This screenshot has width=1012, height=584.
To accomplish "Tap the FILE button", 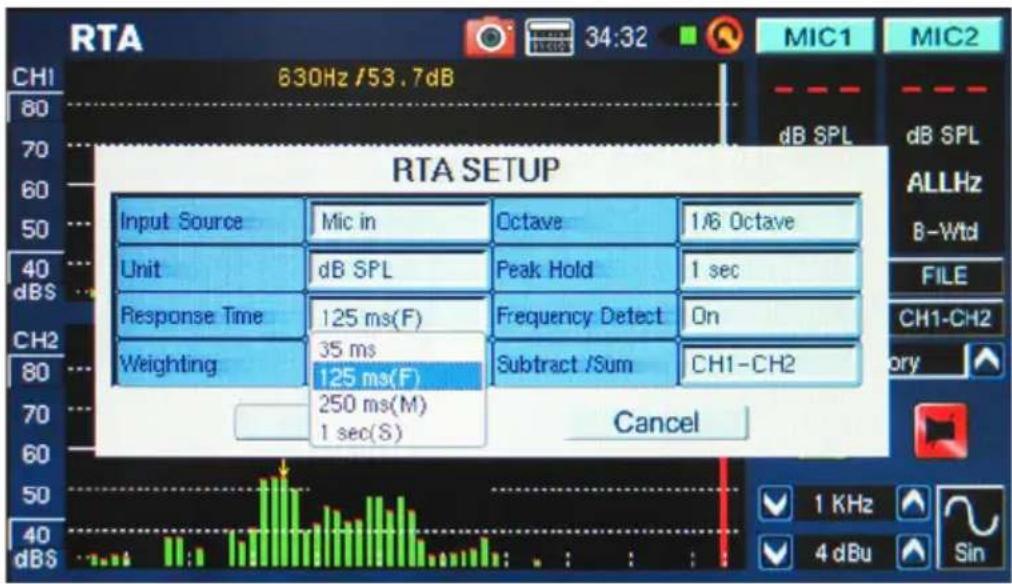I will 944,276.
